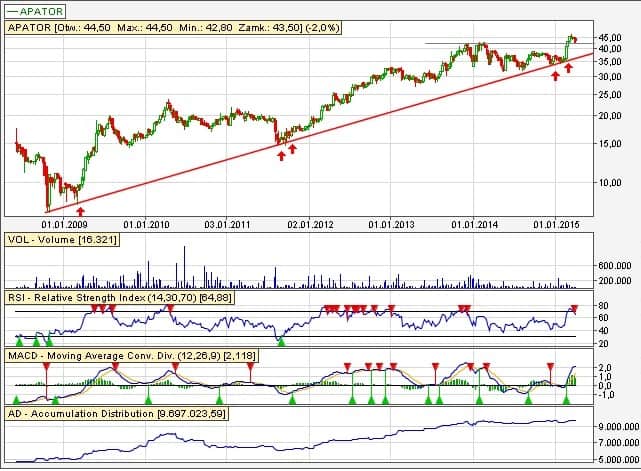Click the leftmost green RSI triangle marker
The width and height of the screenshot is (641, 471).
[x=21, y=342]
